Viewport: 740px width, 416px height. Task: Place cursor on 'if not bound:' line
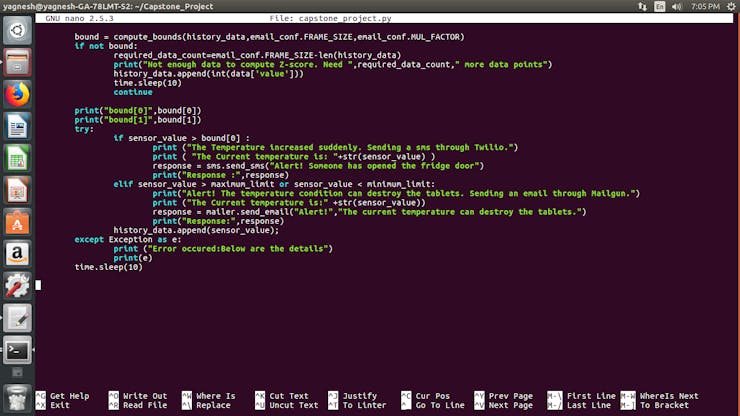click(x=106, y=46)
